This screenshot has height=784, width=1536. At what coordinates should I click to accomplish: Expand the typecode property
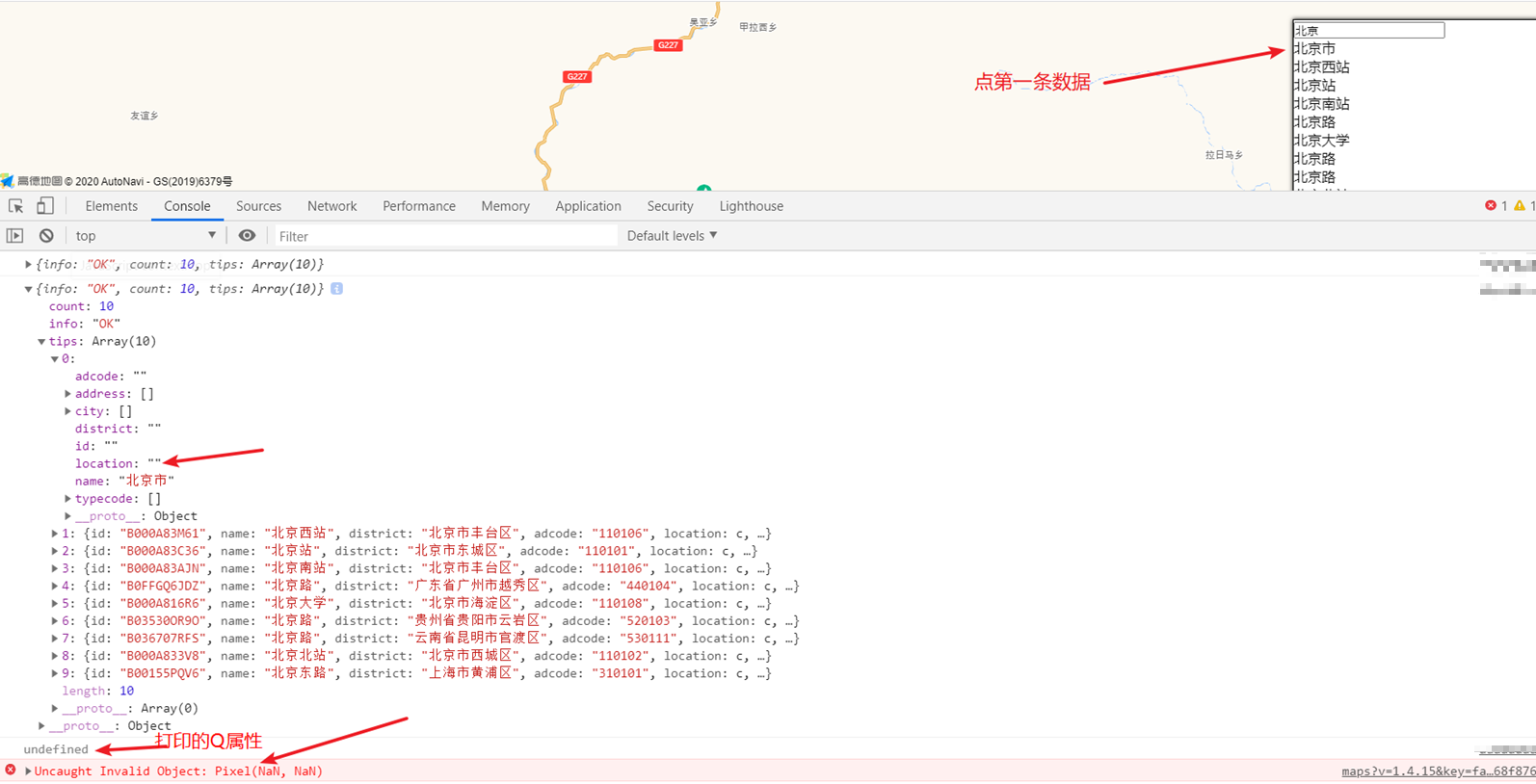pos(68,499)
